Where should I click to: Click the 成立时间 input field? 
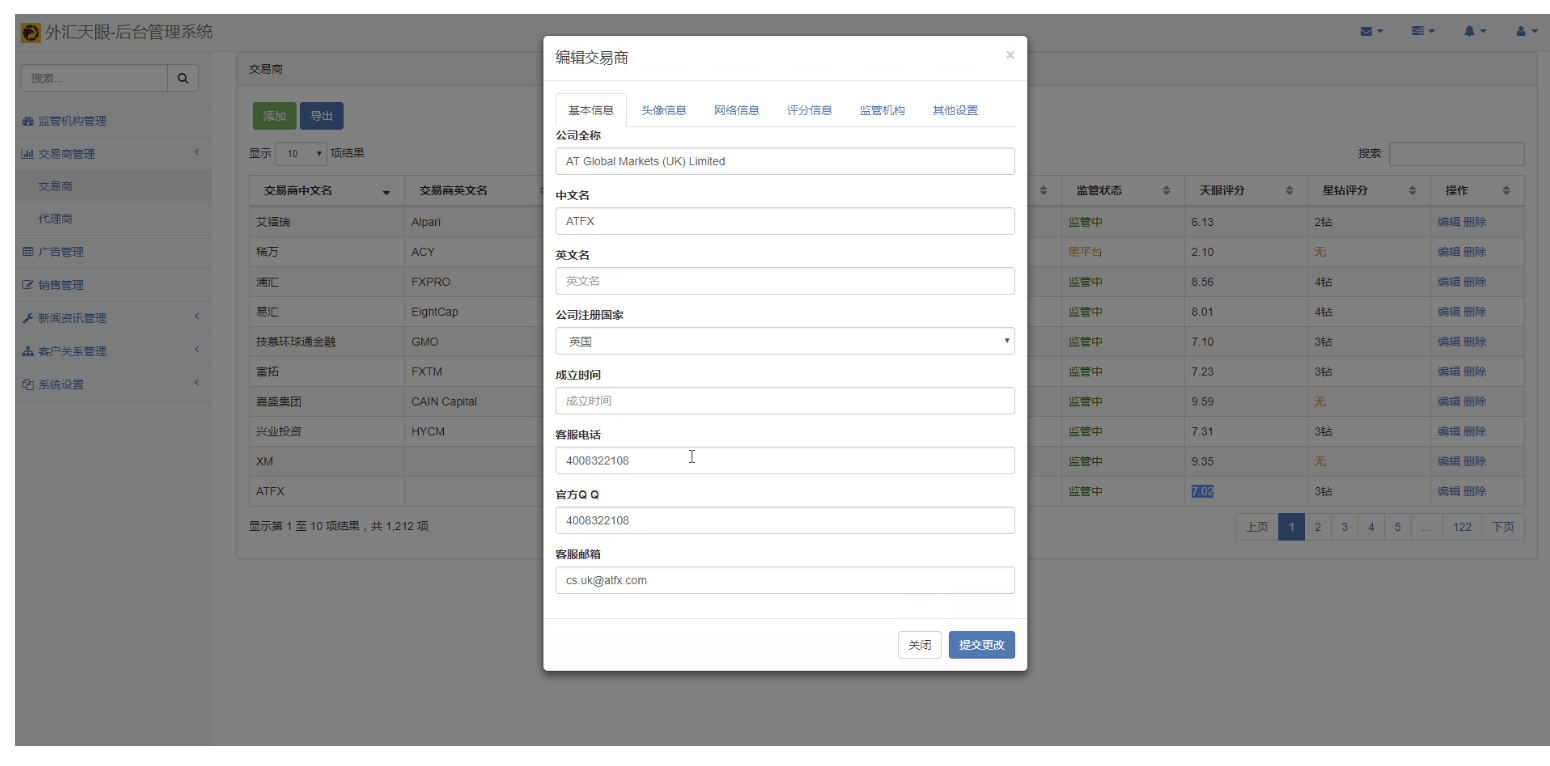click(x=784, y=401)
